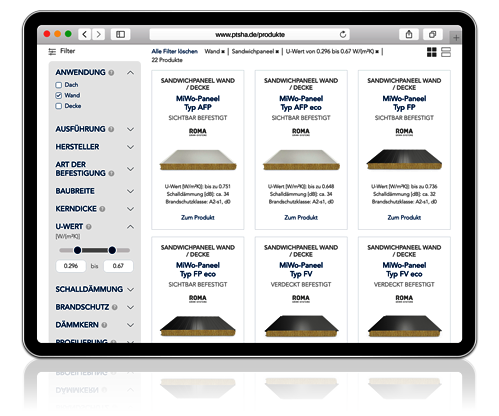Enable the Dach checkbox

point(59,85)
